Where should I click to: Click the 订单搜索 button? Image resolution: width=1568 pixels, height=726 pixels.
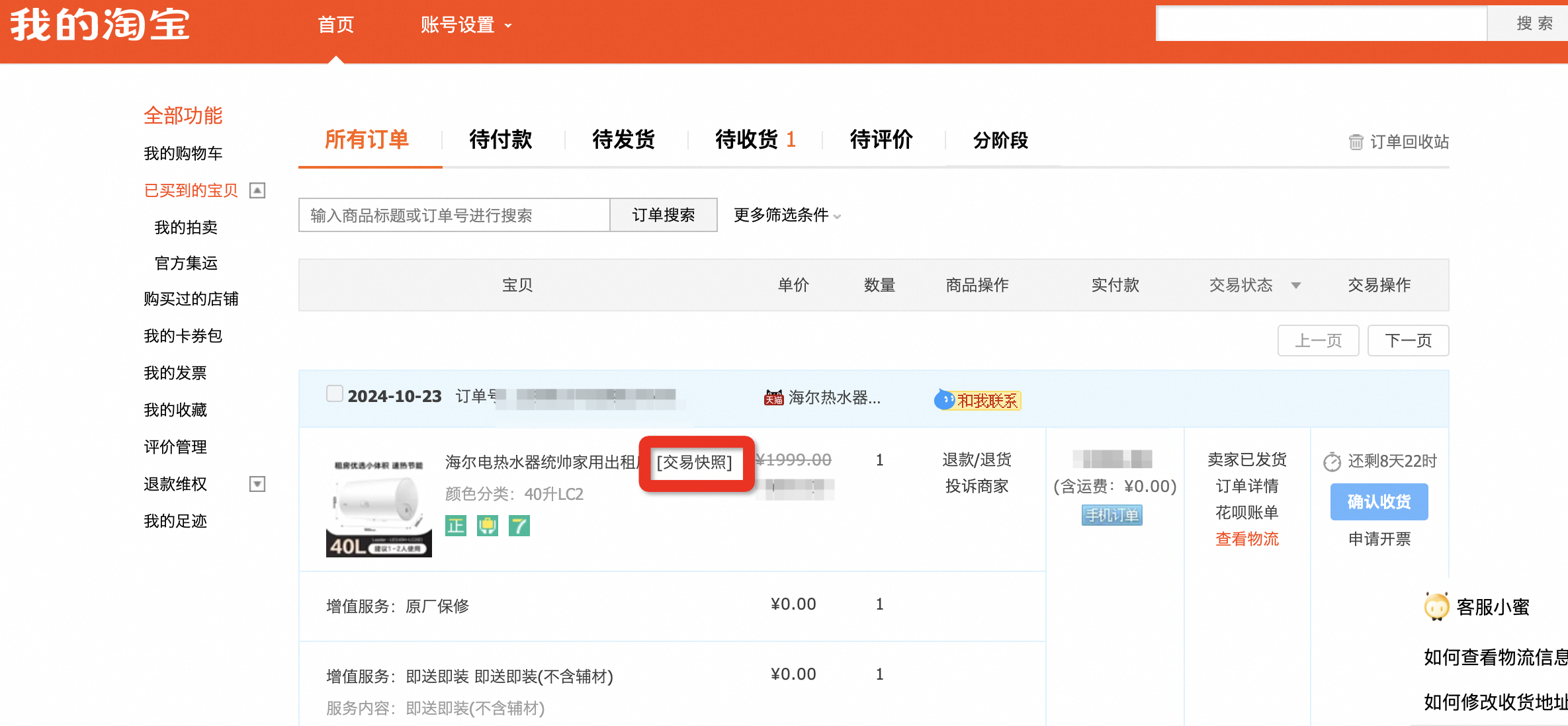(664, 216)
